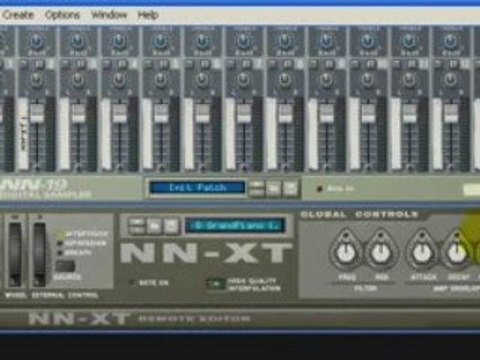Click the channel 8 pan knob

click(285, 79)
